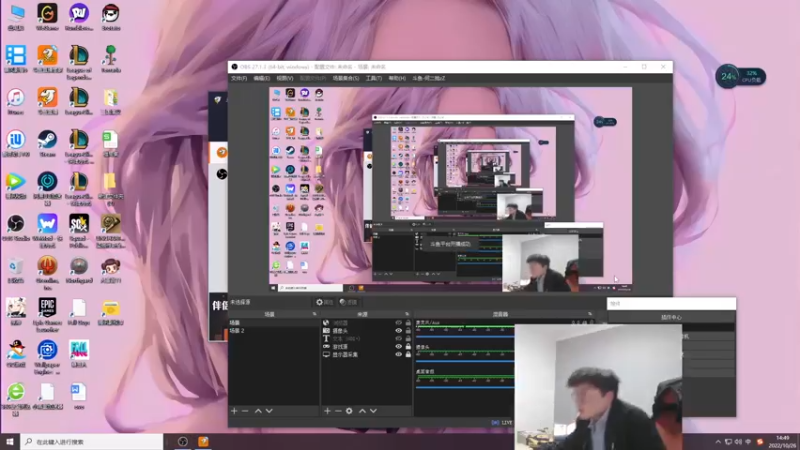Open source properties gear in Sources toolbar
Viewport: 800px width, 450px height.
click(349, 411)
